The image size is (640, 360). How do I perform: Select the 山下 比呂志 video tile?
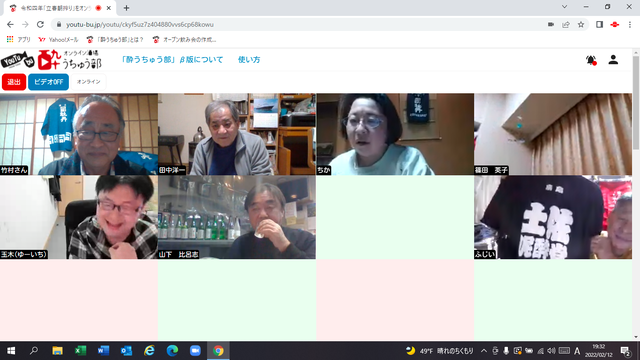coord(237,218)
